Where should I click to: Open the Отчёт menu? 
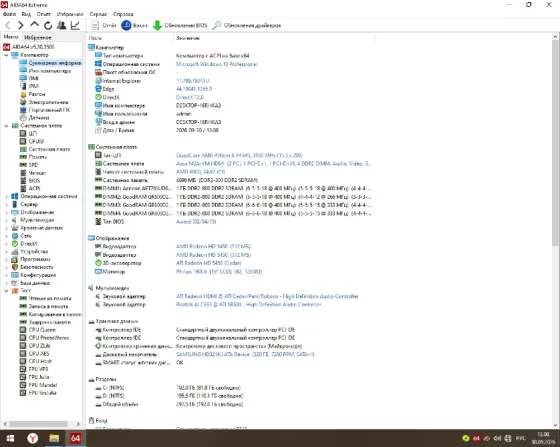pos(44,14)
